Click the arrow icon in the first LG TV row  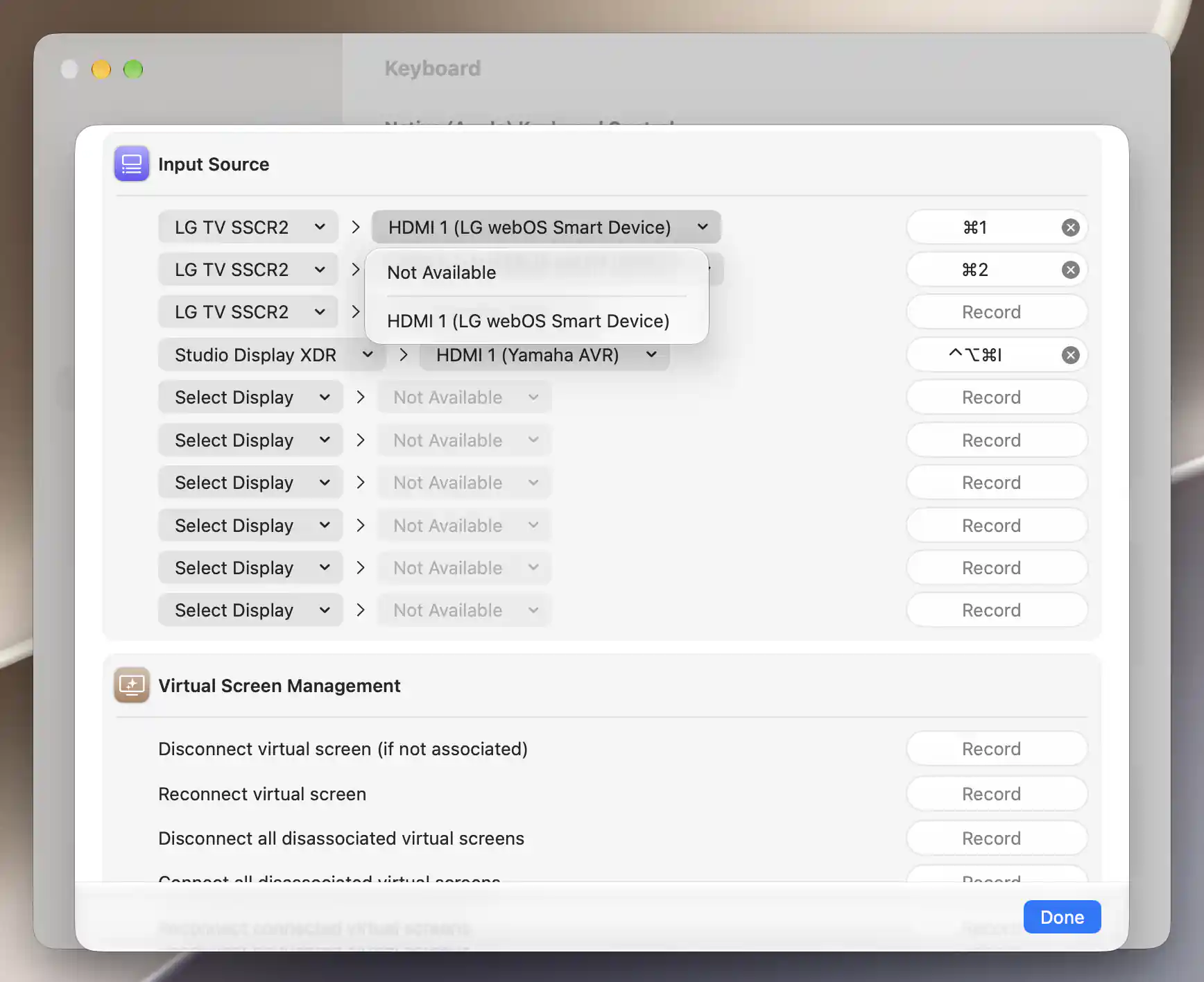[x=355, y=227]
